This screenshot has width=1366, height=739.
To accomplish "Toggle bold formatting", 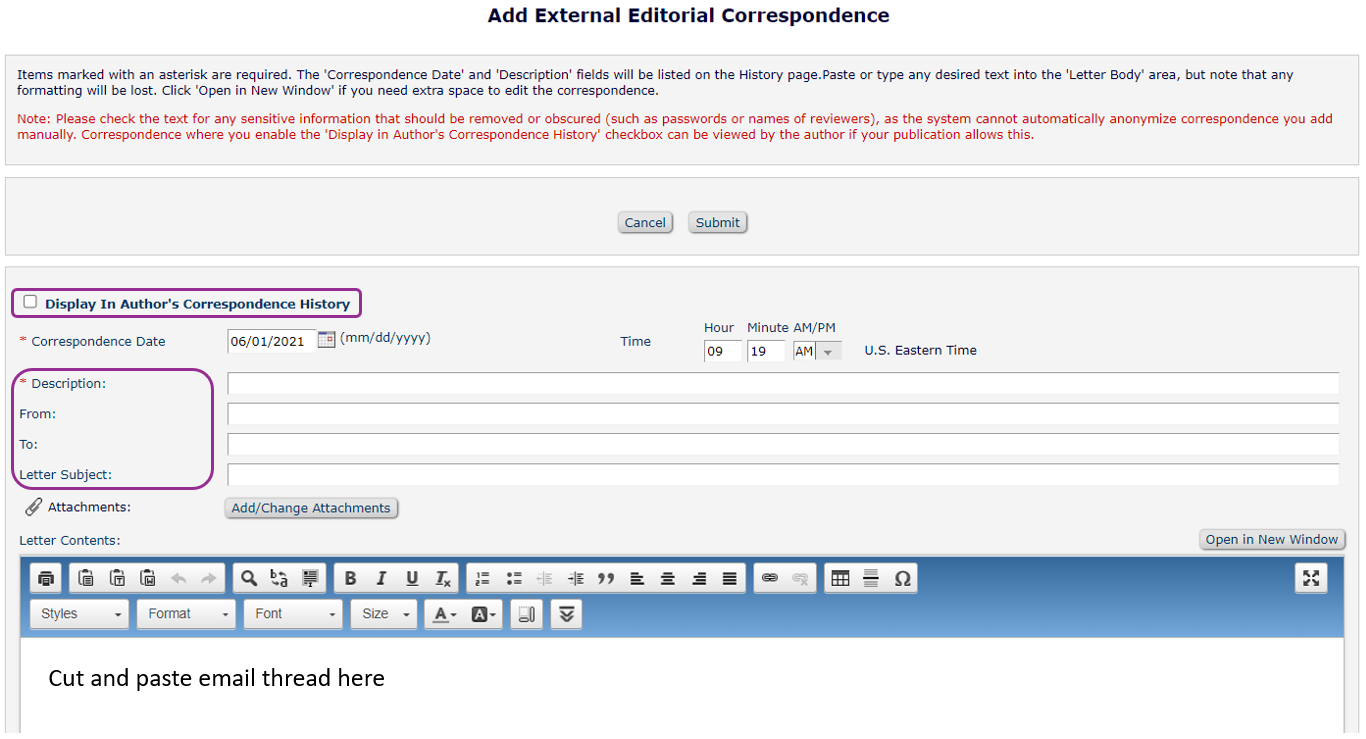I will (x=350, y=579).
